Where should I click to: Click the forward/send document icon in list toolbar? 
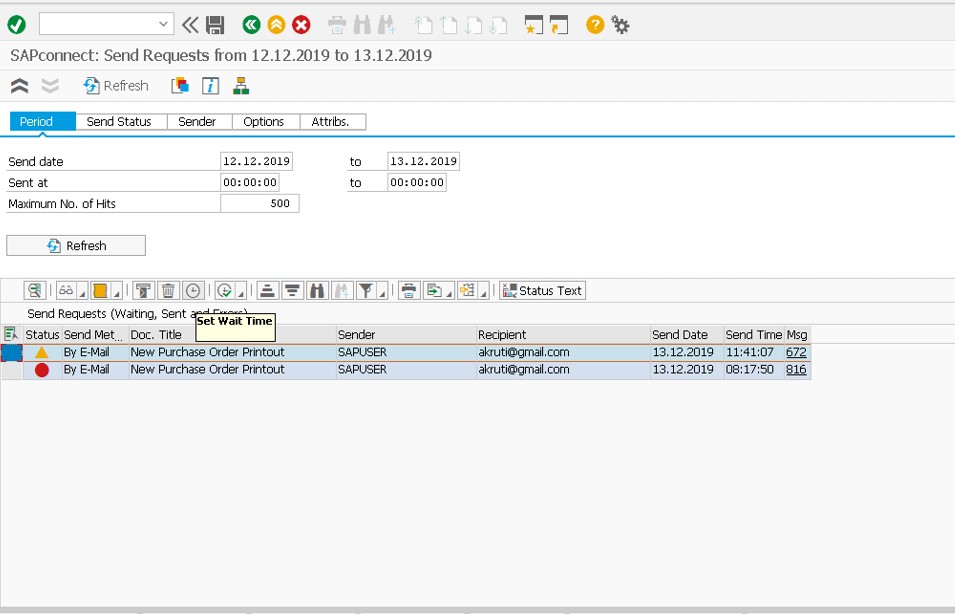pos(143,291)
